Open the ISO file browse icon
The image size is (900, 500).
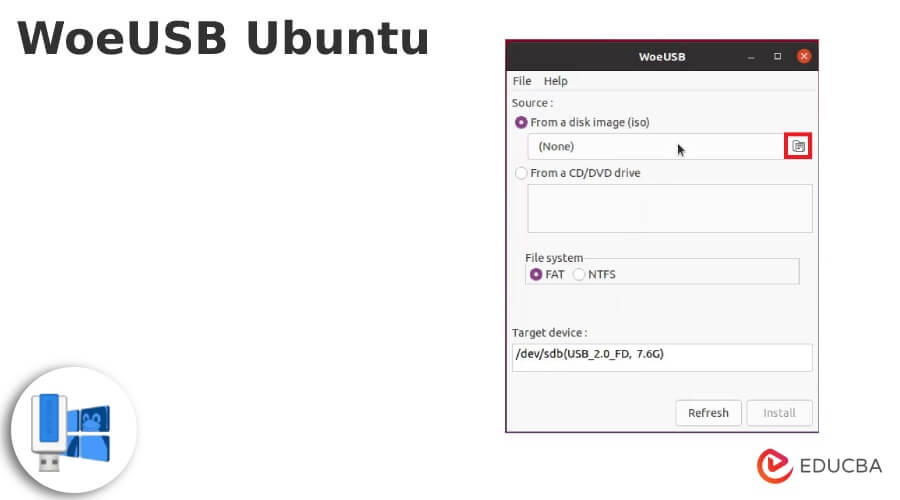[x=798, y=146]
